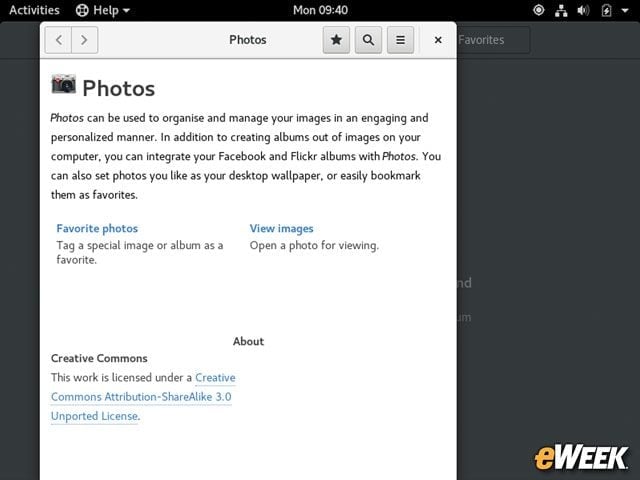Click the circular status icon in top bar
This screenshot has width=640, height=480.
click(539, 10)
